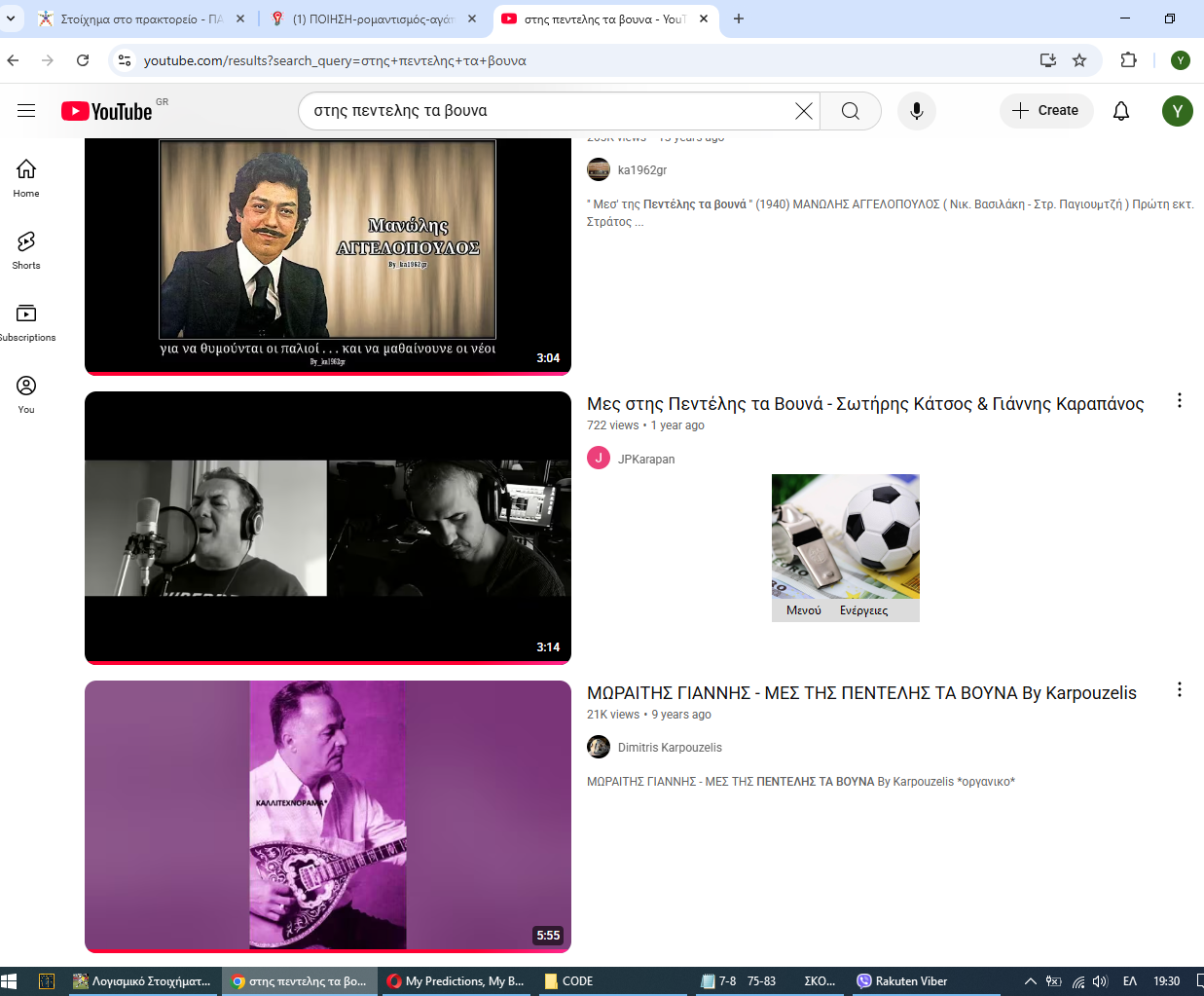Open the Μανώλης Αγγελόπουλος video thumbnail
The image size is (1204, 996).
(x=327, y=255)
